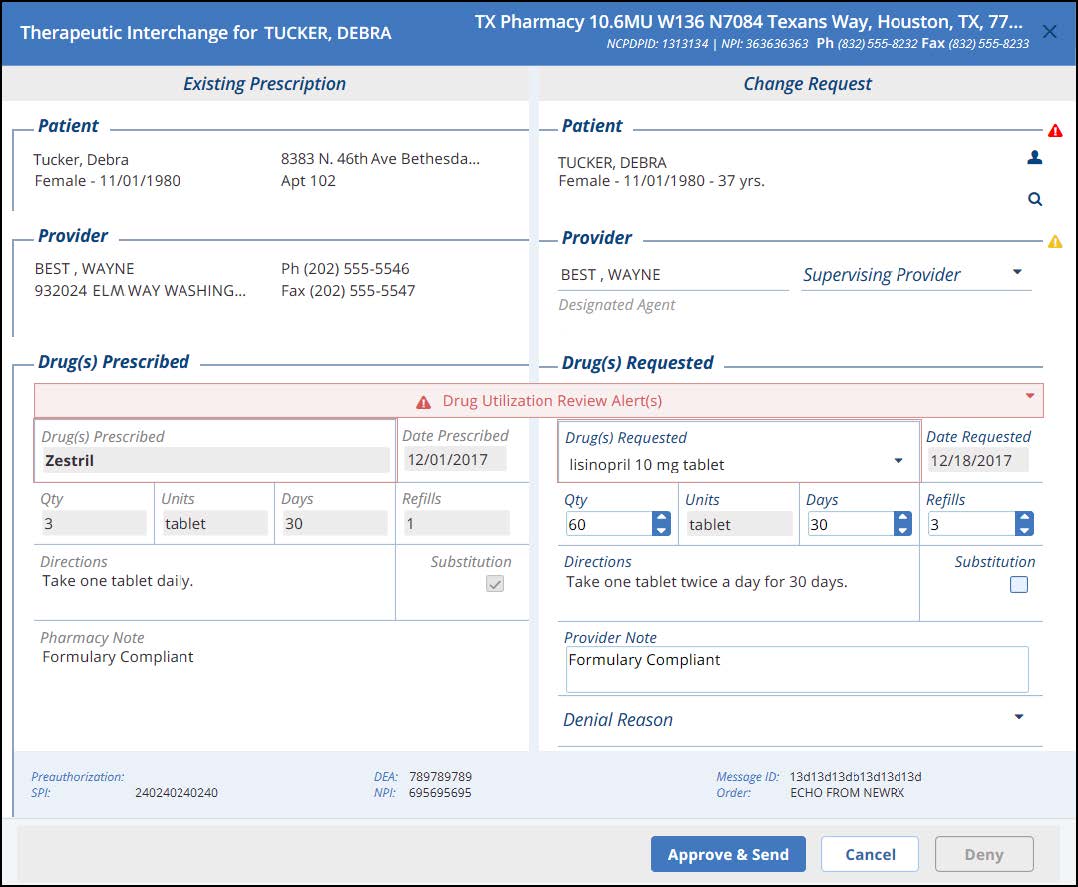
Task: Click the Drug Utilization Review alert triangle
Action: click(x=424, y=402)
